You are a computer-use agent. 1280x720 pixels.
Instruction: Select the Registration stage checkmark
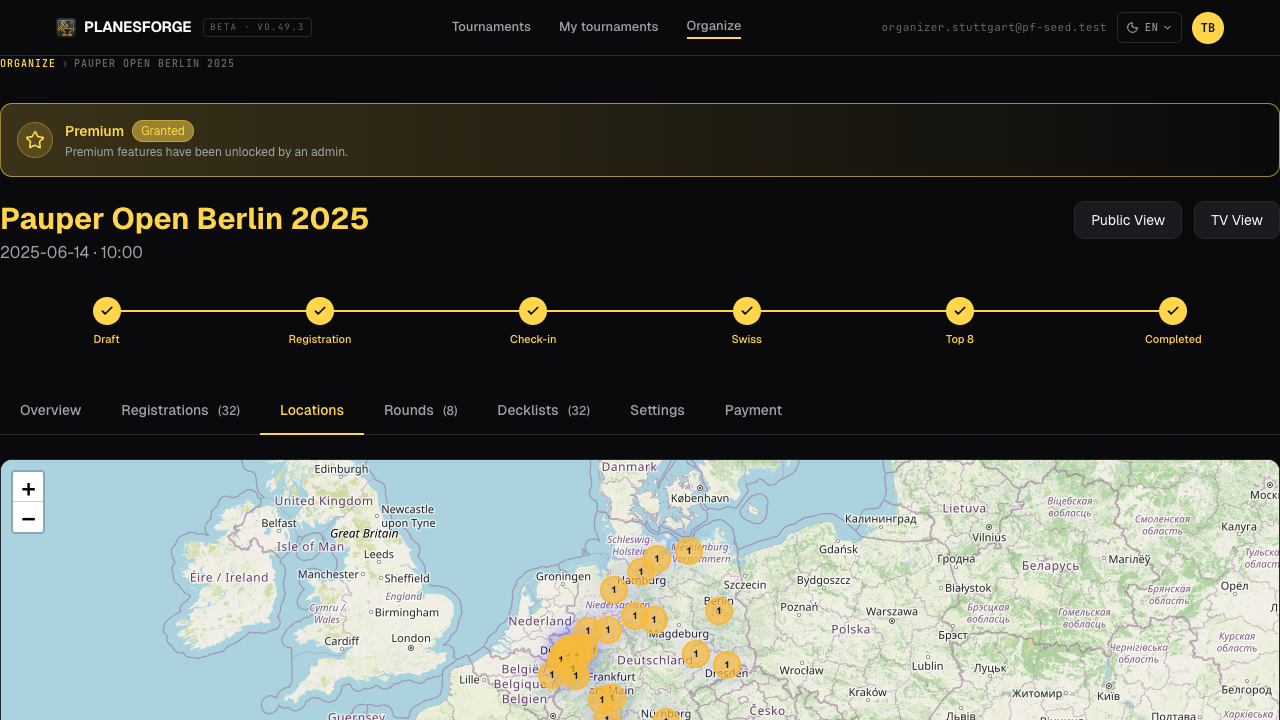[x=320, y=311]
